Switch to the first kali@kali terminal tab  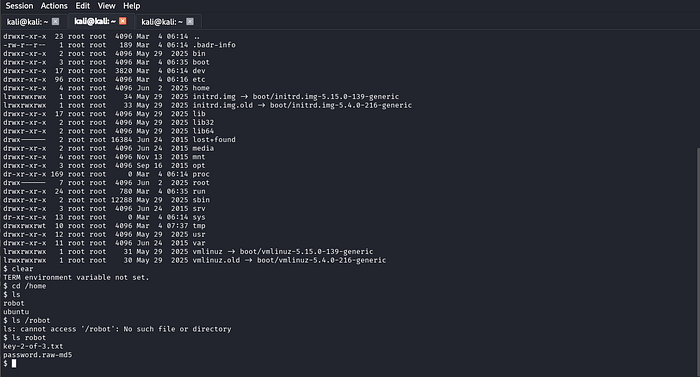(27, 22)
